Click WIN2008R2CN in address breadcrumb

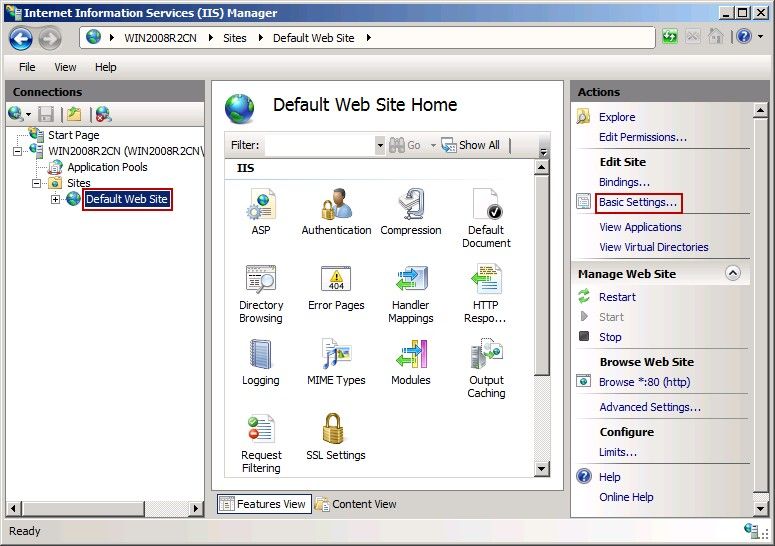point(160,38)
